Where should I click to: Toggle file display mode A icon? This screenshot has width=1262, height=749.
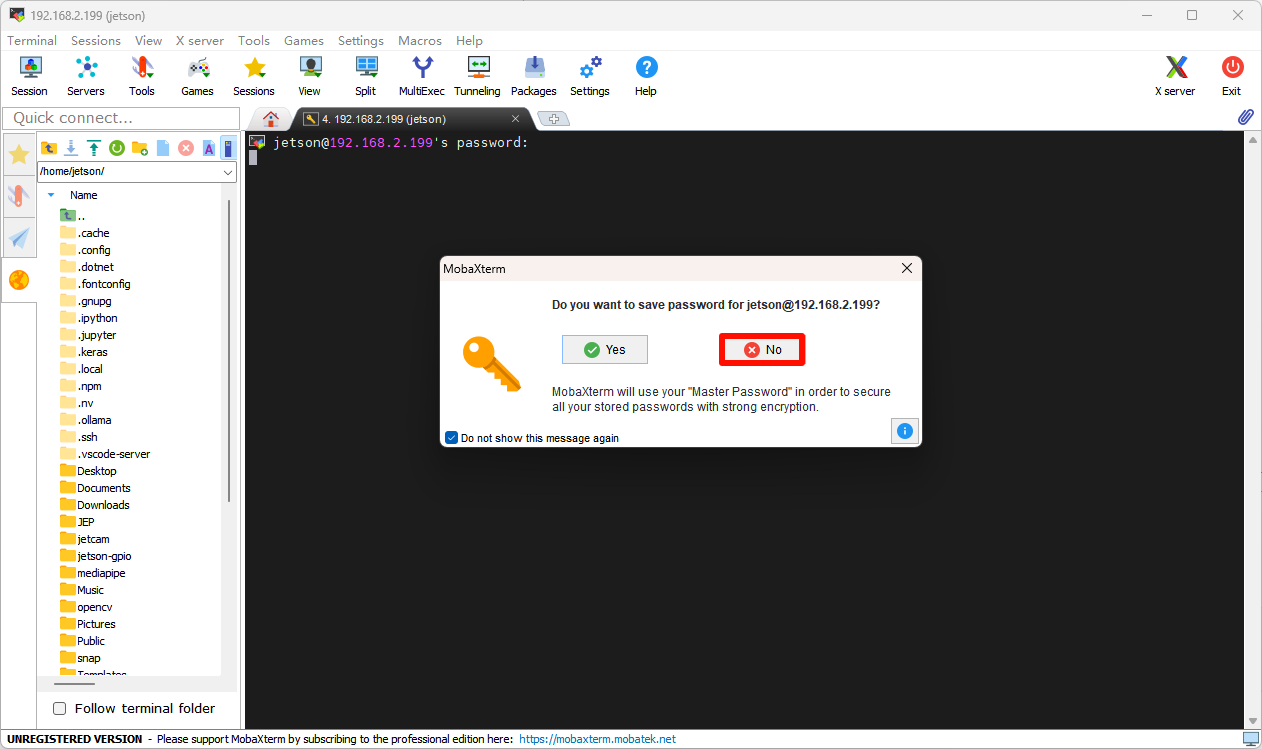click(209, 148)
